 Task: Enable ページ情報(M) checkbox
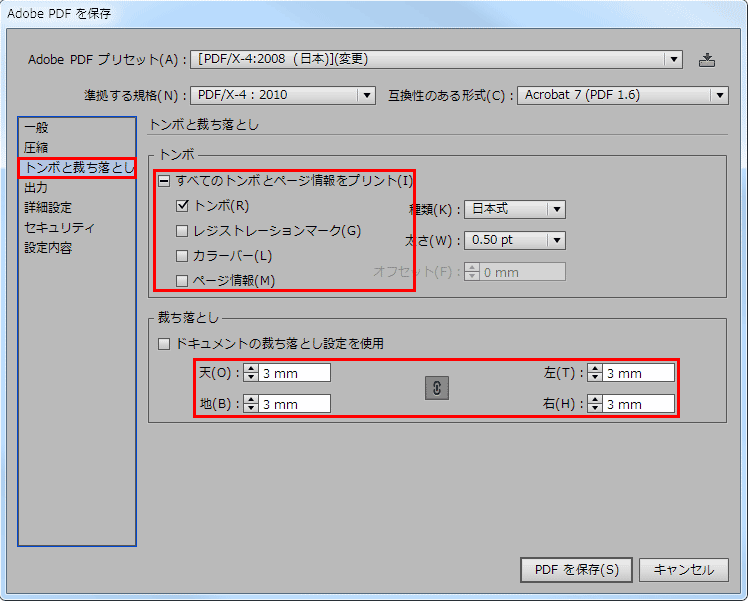(182, 280)
